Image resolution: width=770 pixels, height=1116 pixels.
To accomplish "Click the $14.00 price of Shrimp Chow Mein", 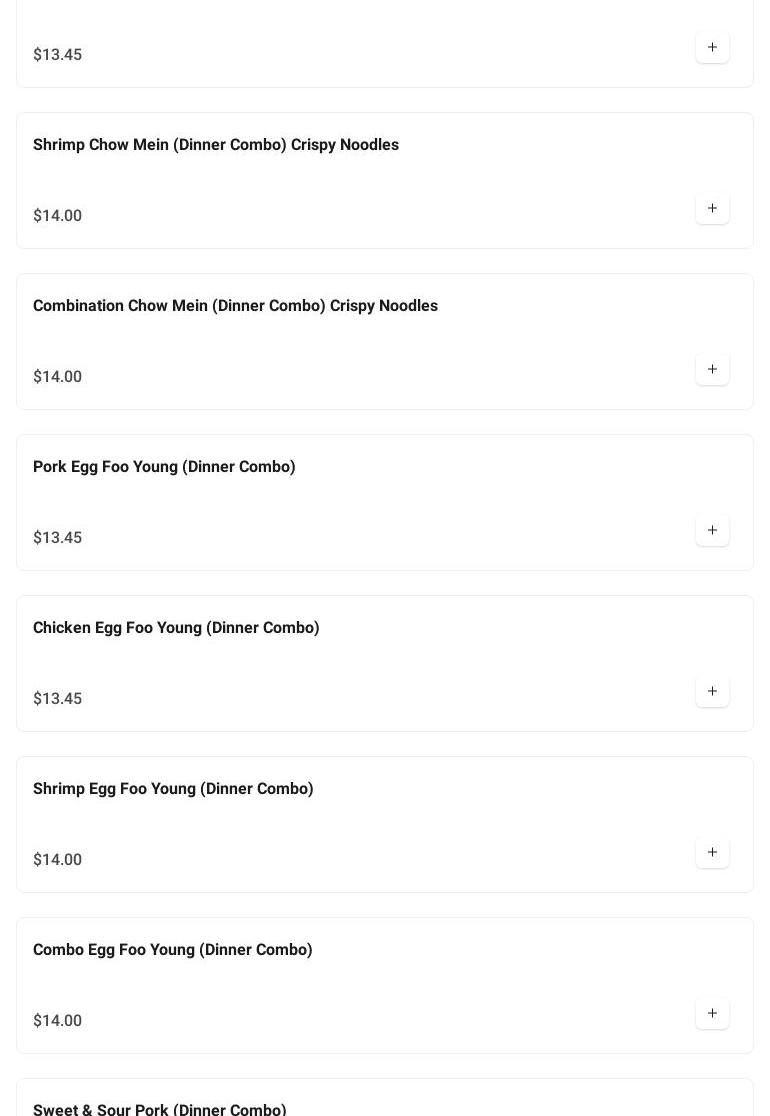I will [58, 216].
